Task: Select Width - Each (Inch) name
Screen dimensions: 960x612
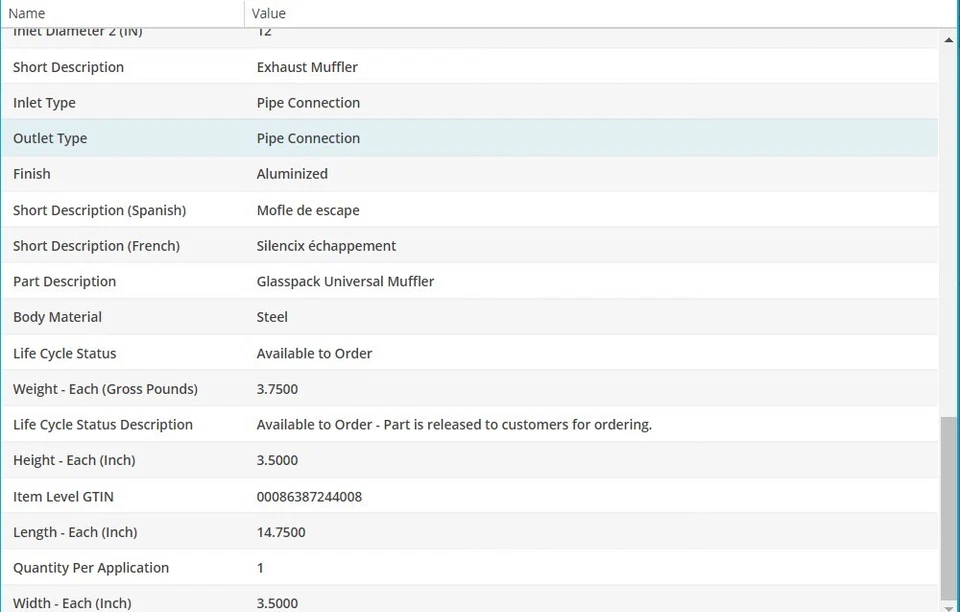Action: click(72, 603)
